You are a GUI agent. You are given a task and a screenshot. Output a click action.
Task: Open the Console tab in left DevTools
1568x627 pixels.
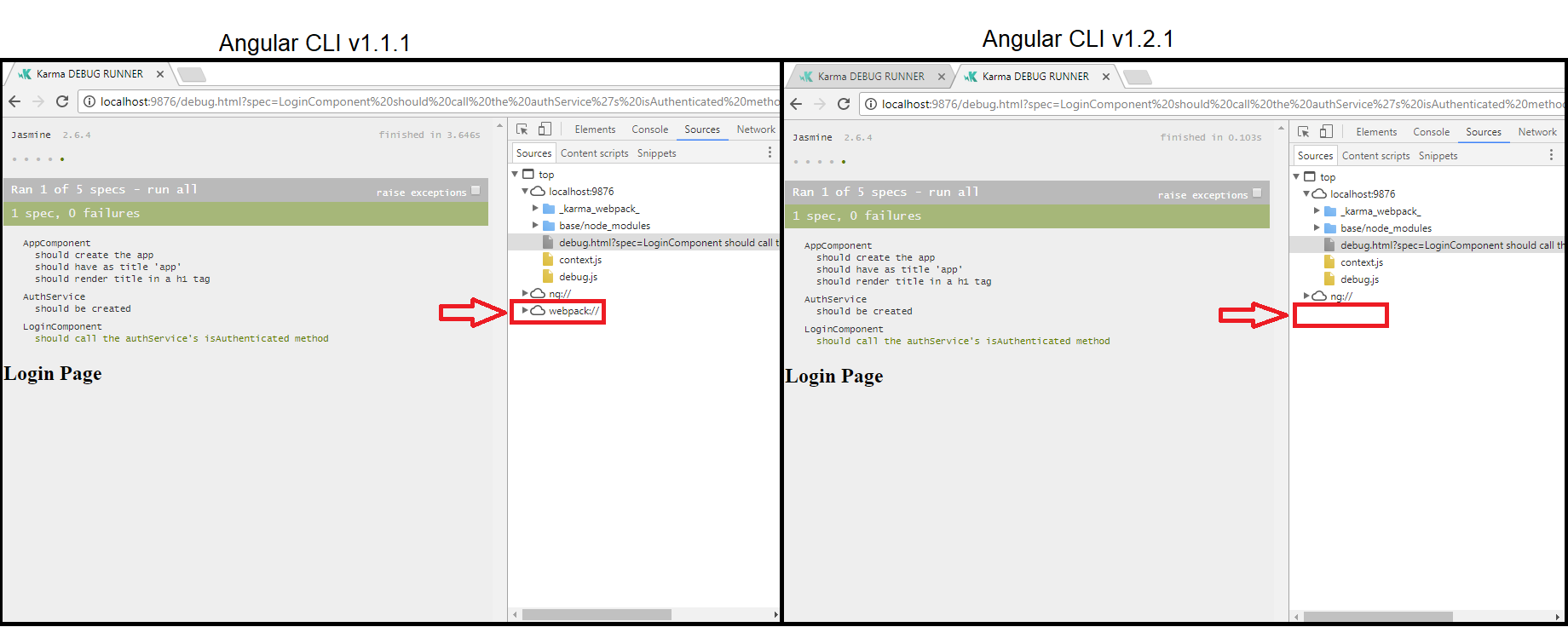(650, 129)
